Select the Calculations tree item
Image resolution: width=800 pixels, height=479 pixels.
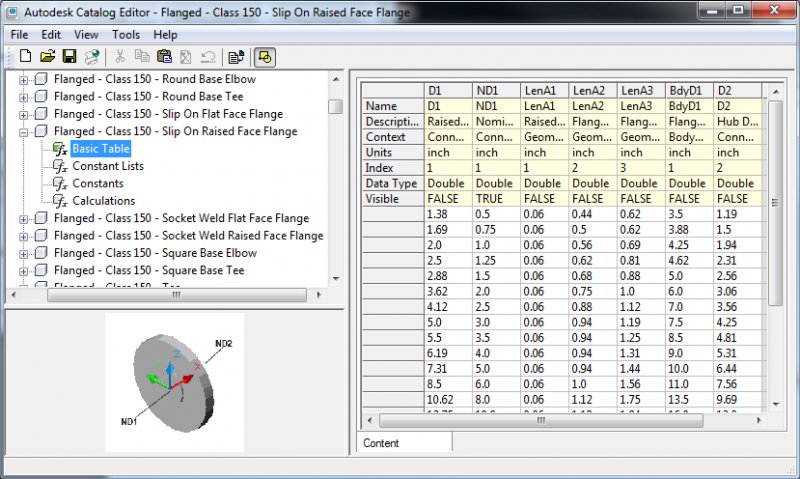(104, 201)
